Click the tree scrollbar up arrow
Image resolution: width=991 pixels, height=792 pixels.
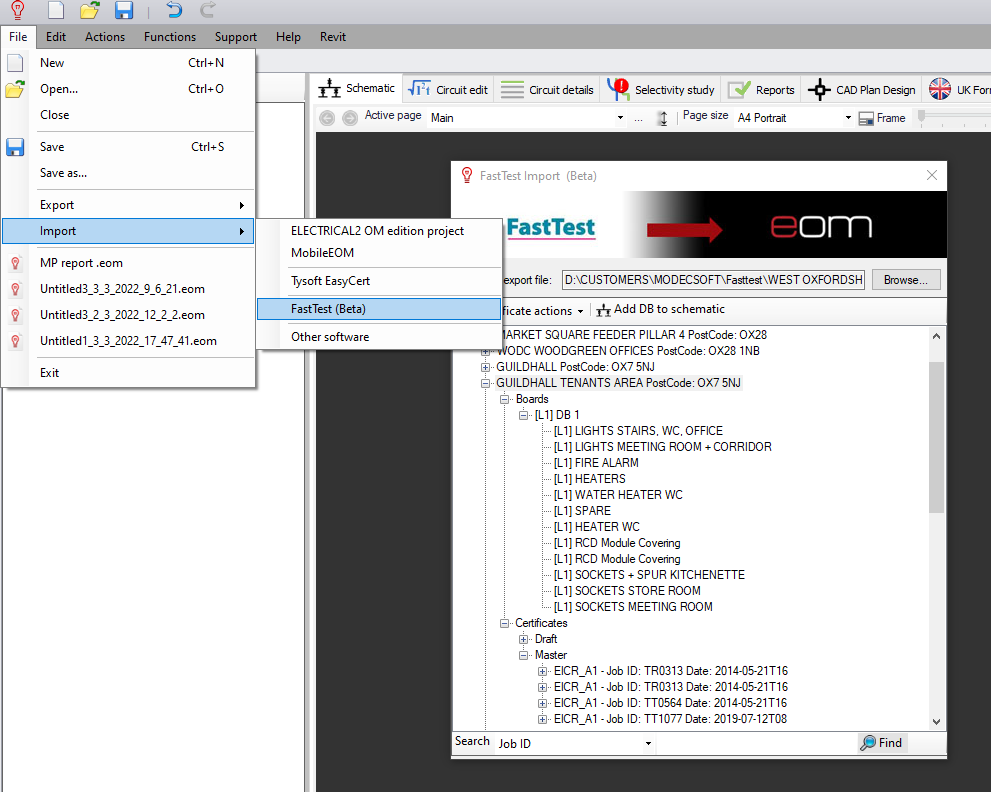point(937,336)
